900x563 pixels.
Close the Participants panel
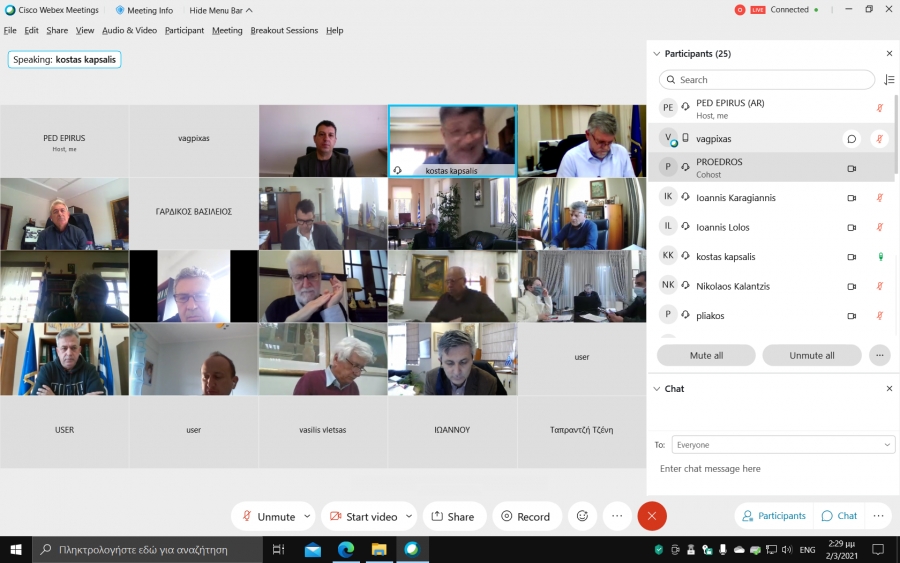coord(889,54)
